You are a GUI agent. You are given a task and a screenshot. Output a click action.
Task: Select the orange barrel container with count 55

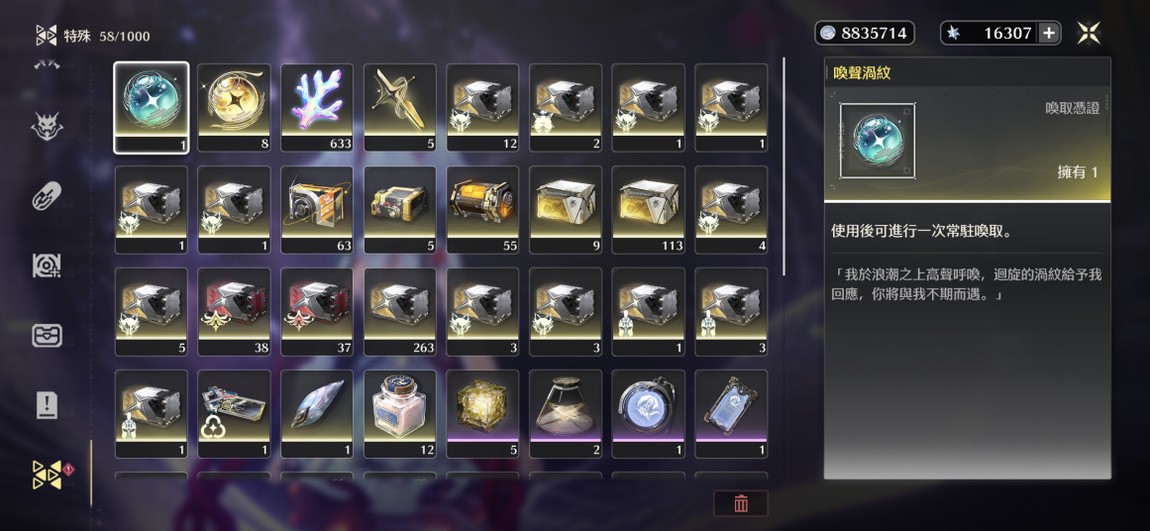[x=483, y=210]
